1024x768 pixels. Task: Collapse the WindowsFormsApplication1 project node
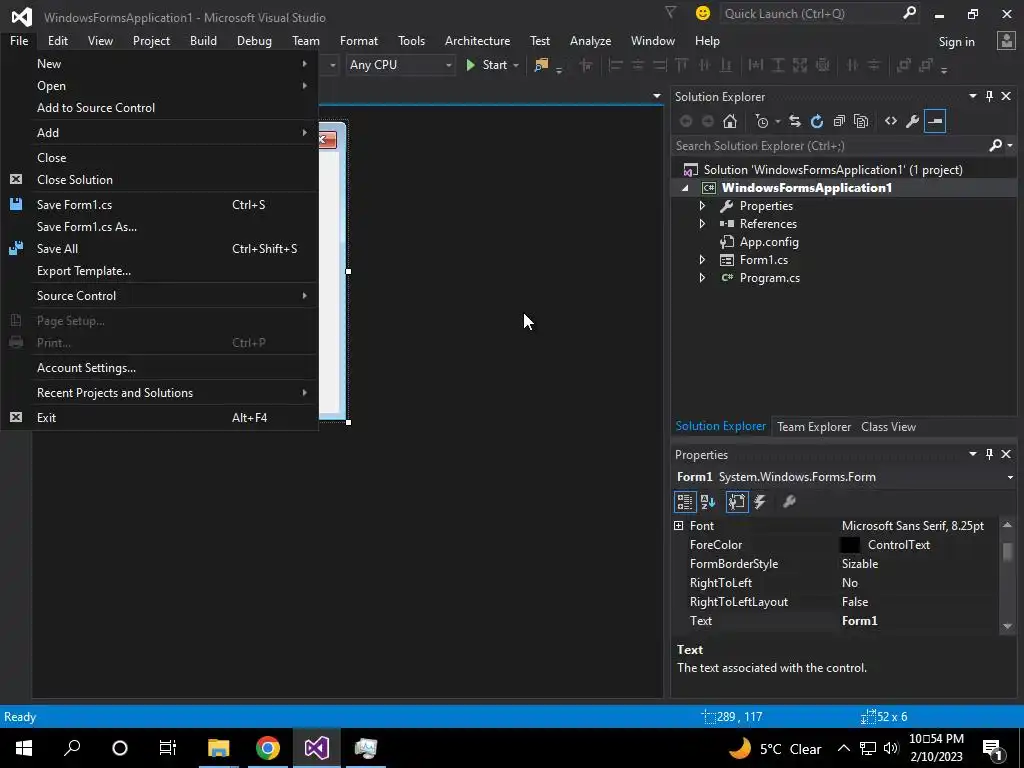(685, 188)
